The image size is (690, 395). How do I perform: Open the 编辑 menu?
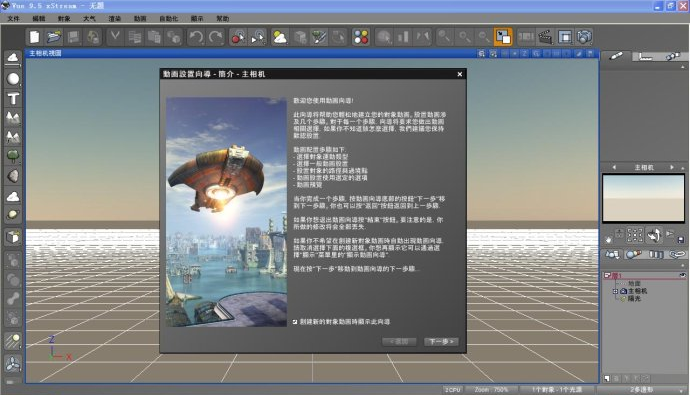[39, 18]
